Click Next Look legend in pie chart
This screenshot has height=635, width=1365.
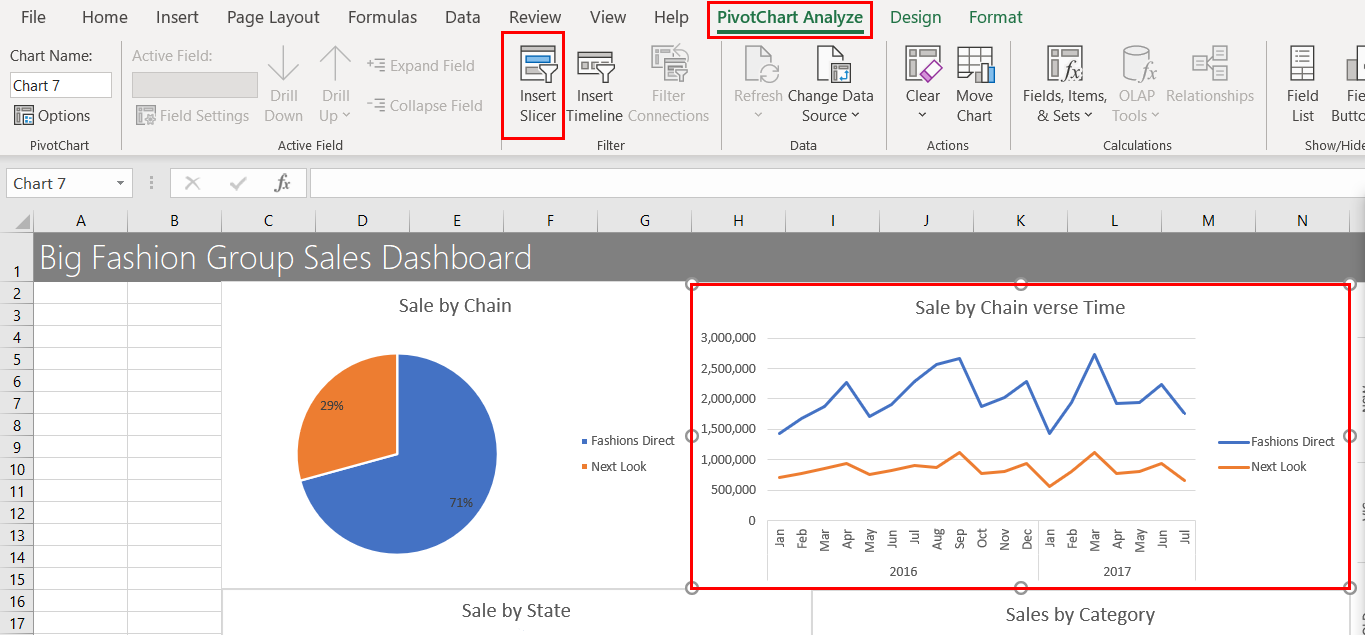click(613, 467)
